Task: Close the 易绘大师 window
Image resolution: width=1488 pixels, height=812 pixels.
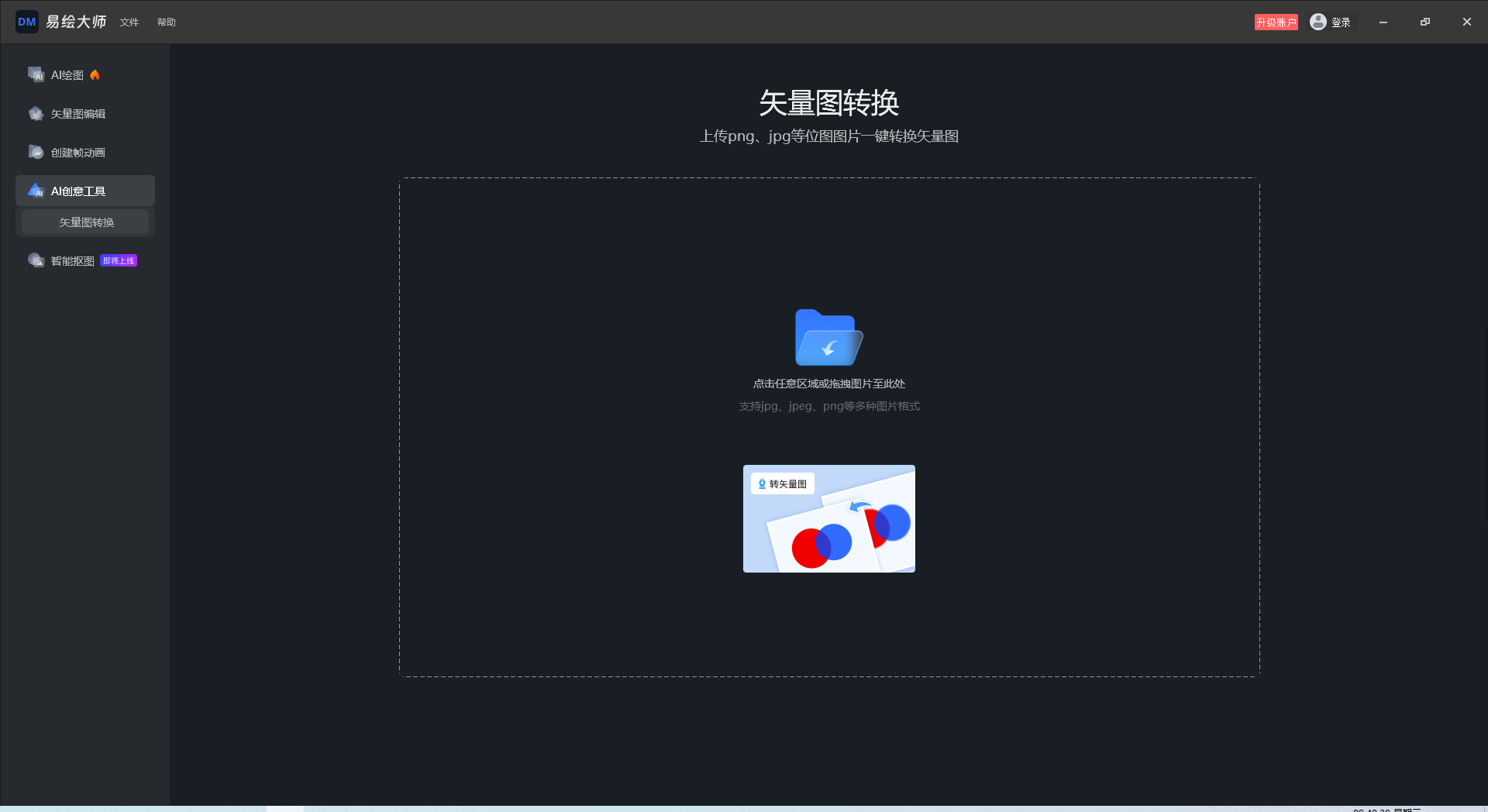Action: click(1467, 22)
